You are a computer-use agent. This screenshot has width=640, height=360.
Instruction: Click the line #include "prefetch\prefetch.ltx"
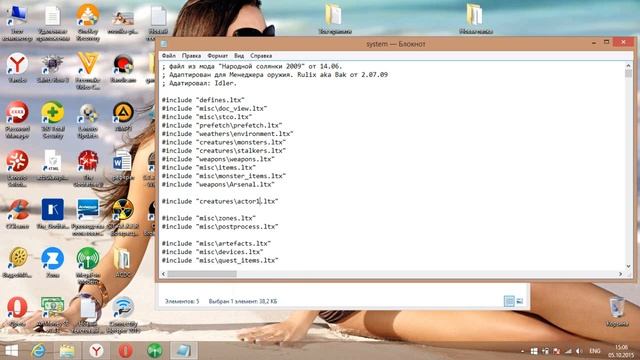pyautogui.click(x=222, y=125)
